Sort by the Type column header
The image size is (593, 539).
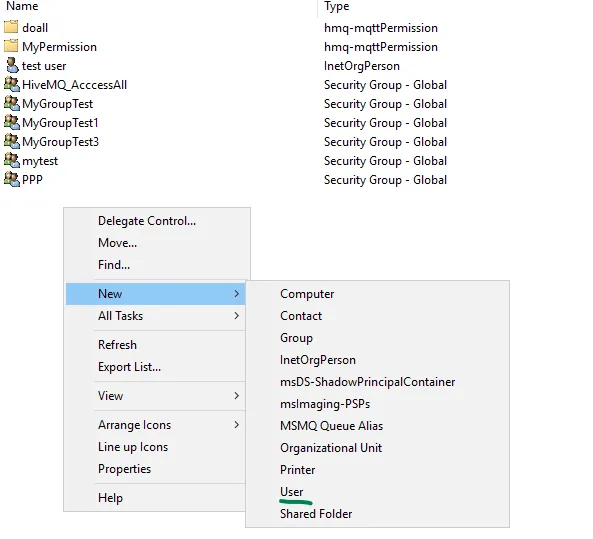coord(336,6)
